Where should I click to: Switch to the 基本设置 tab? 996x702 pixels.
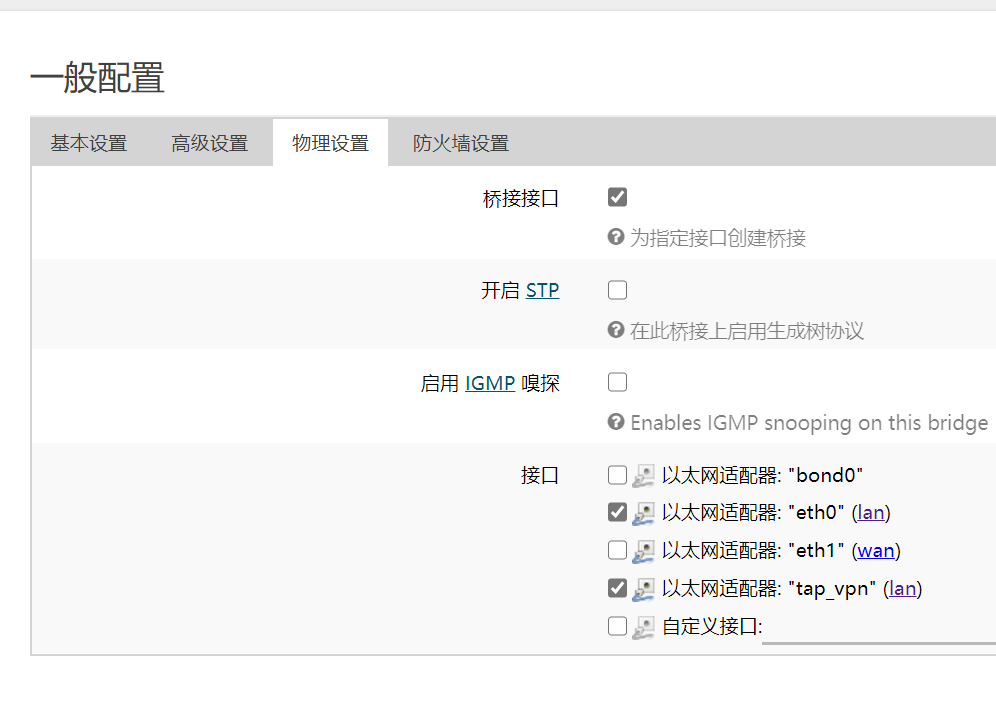click(89, 142)
